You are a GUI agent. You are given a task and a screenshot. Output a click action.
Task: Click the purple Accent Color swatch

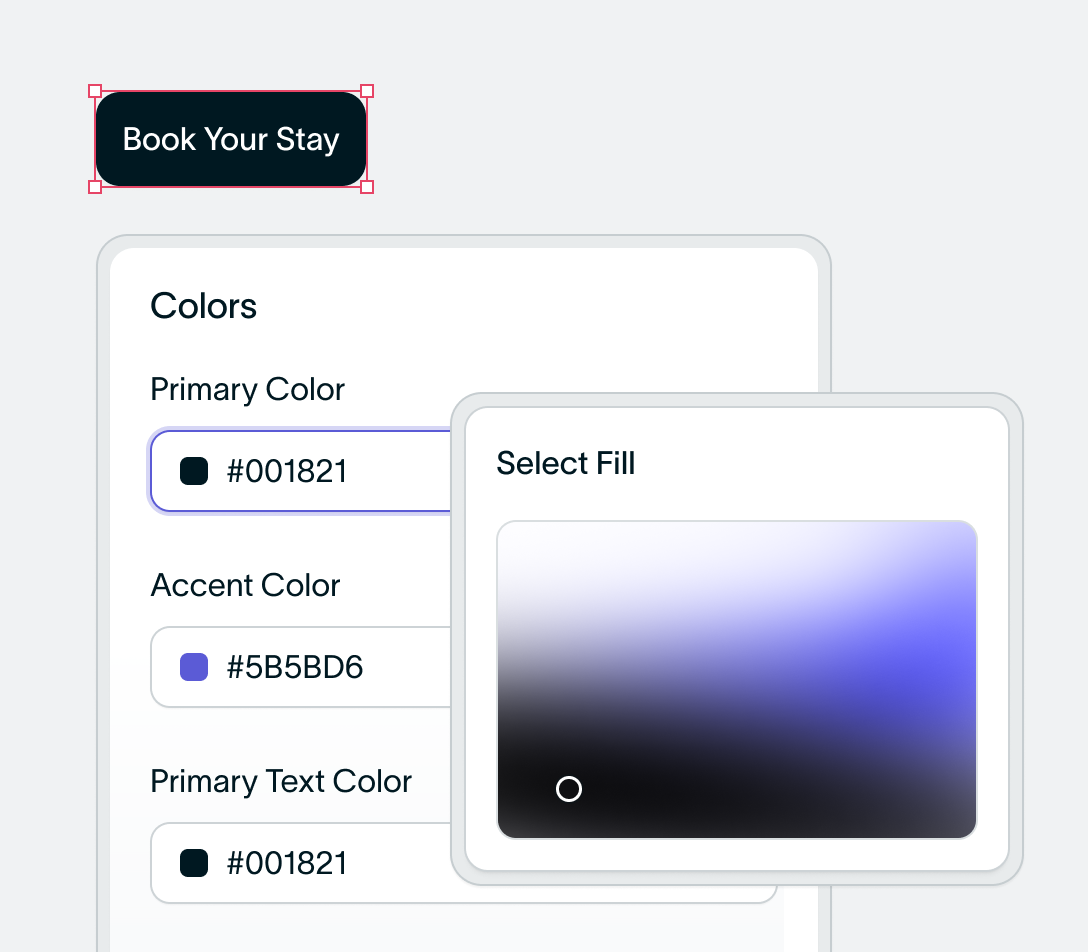tap(194, 667)
